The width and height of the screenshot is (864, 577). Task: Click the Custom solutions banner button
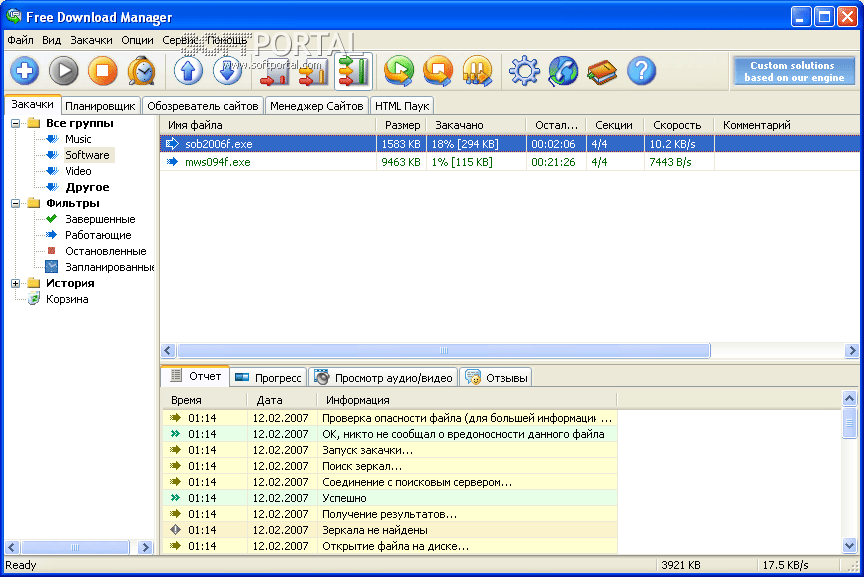coord(792,71)
